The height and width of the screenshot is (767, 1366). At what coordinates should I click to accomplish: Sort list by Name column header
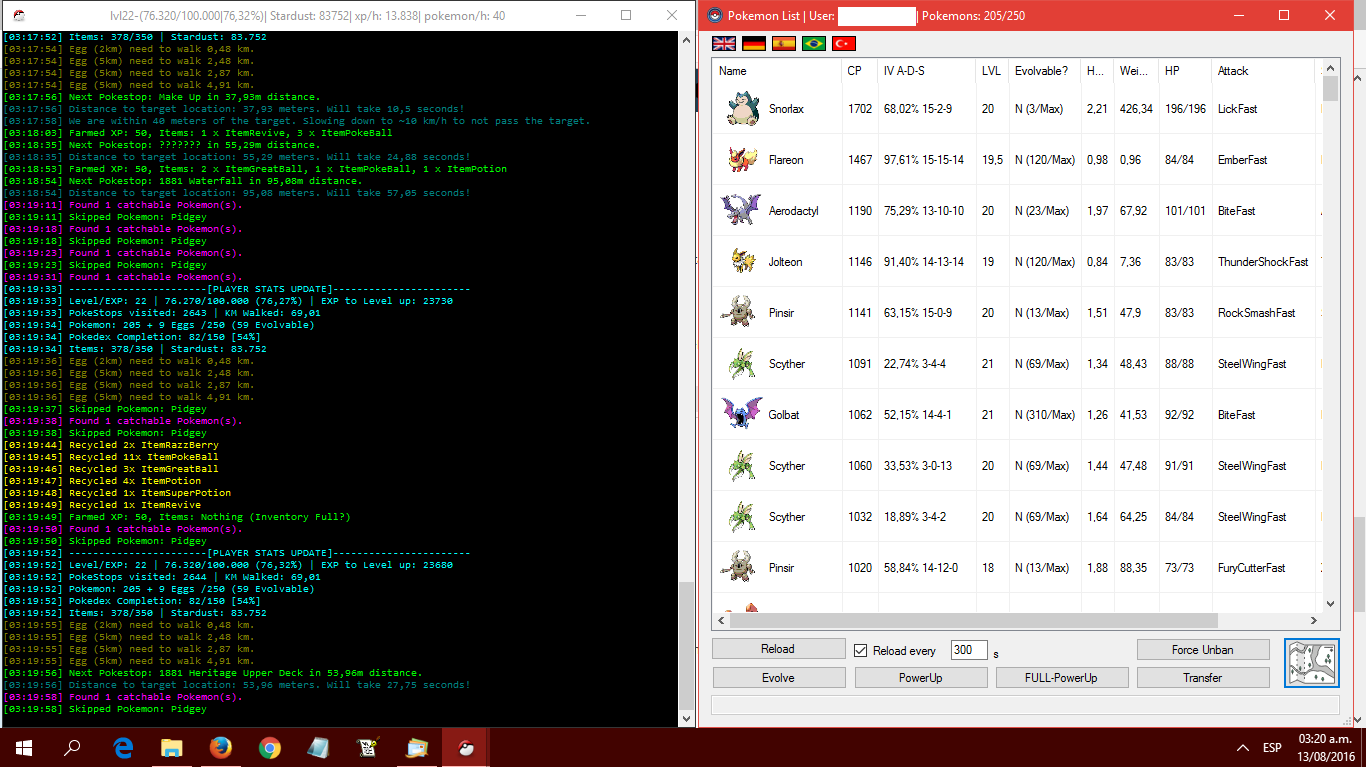pyautogui.click(x=777, y=71)
